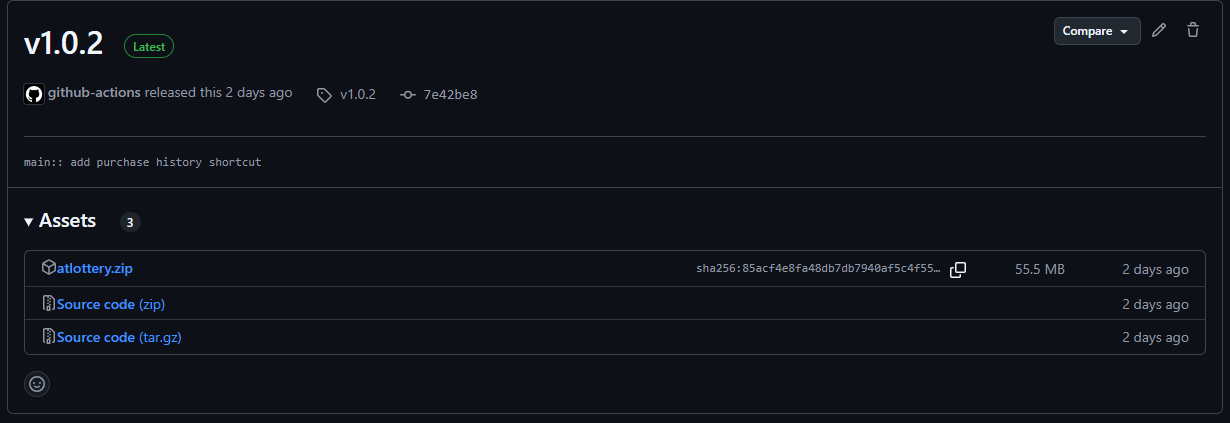Click the v1.0.2 release title heading
1230x423 pixels.
64,45
